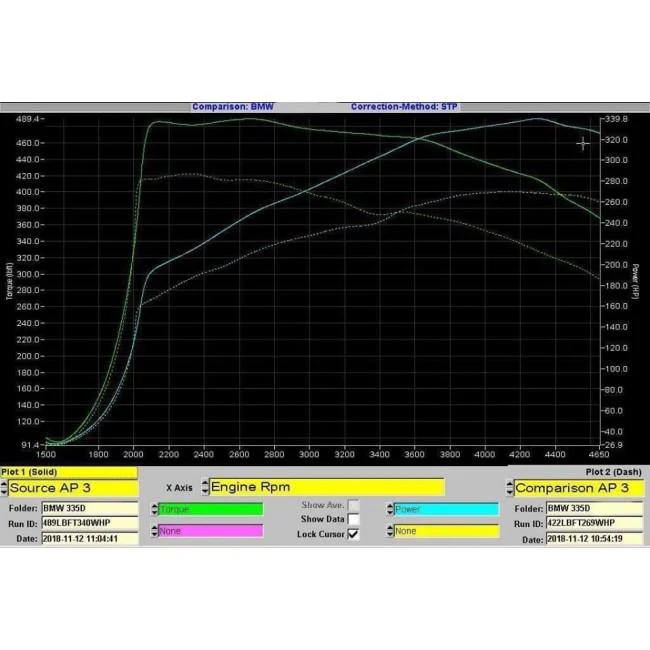Click the crosshair cursor on the graph
The width and height of the screenshot is (650, 650).
[583, 144]
